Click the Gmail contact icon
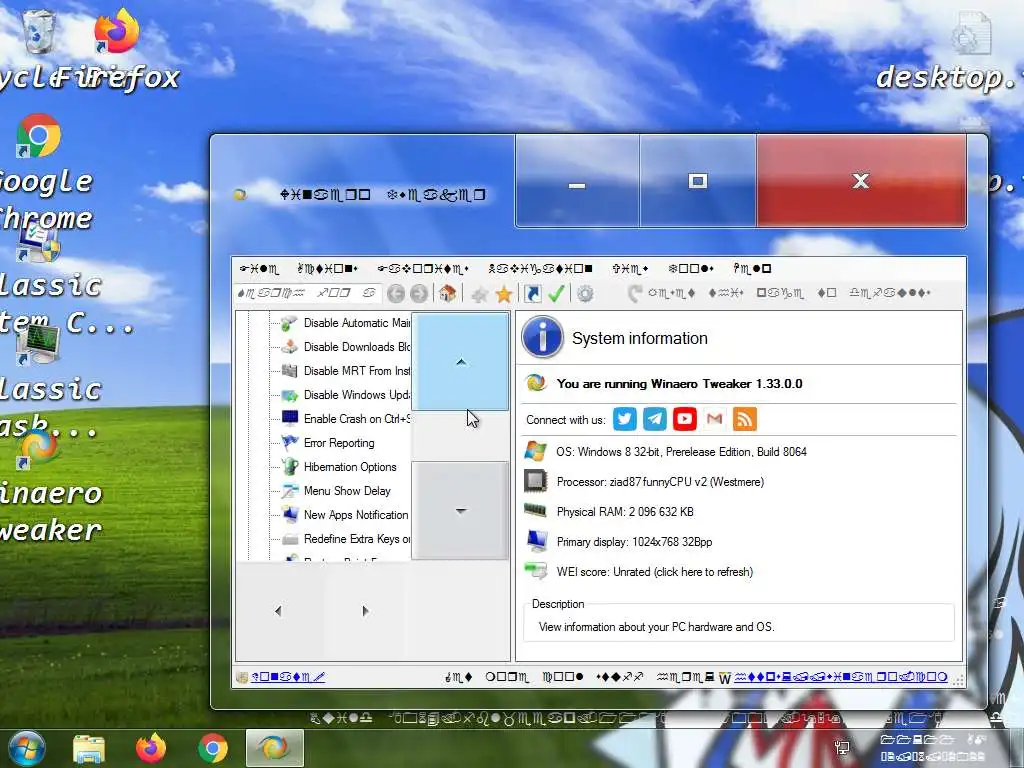This screenshot has width=1024, height=768. tap(714, 419)
